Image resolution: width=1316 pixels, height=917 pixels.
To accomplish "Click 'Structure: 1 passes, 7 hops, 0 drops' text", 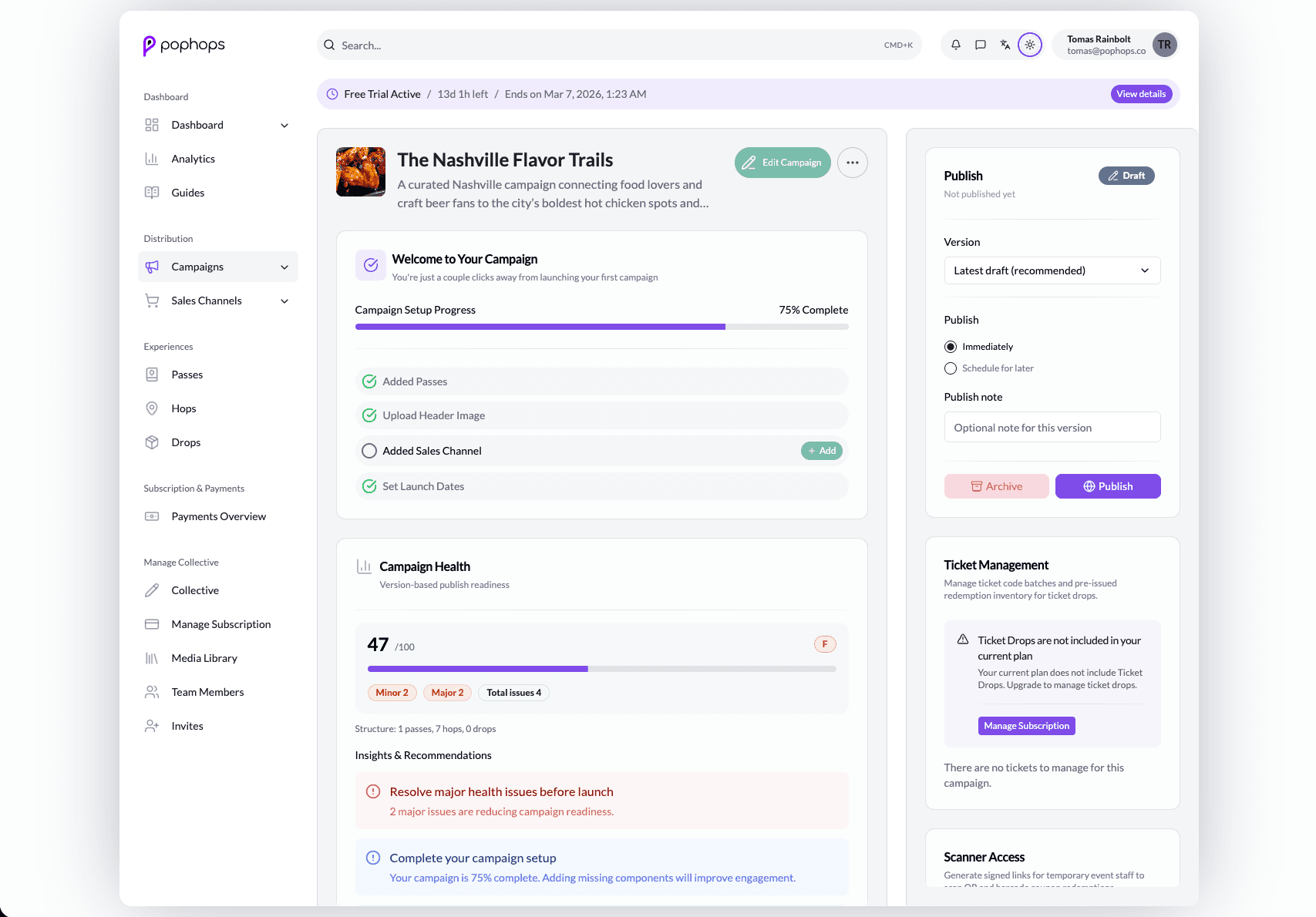I will [x=426, y=729].
